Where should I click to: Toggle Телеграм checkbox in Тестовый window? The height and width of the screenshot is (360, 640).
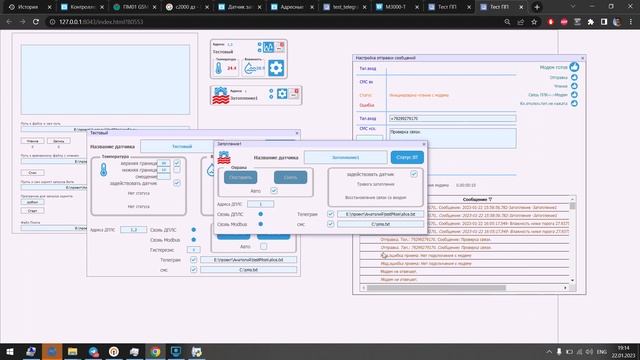coord(193,260)
